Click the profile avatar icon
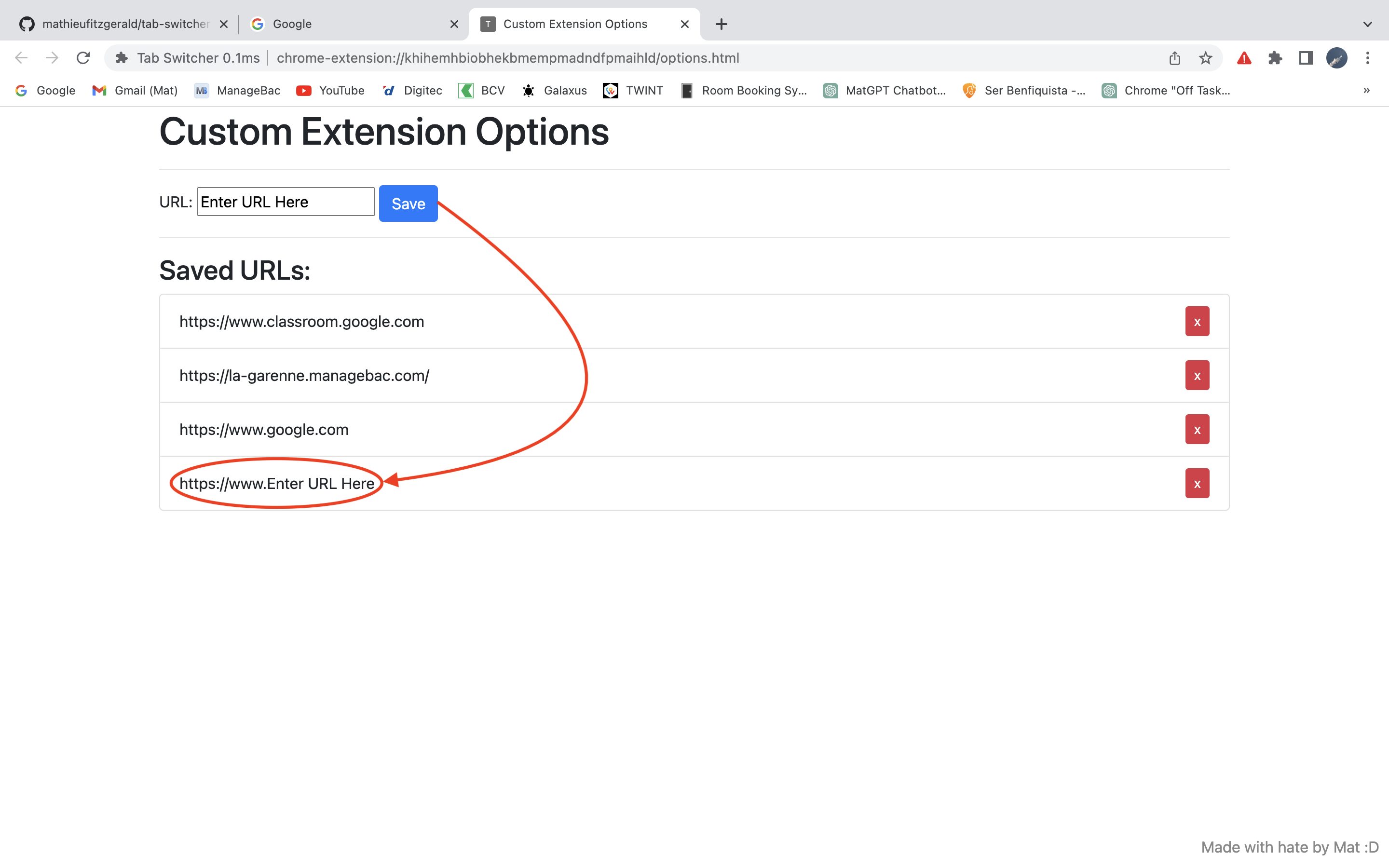 [1336, 57]
